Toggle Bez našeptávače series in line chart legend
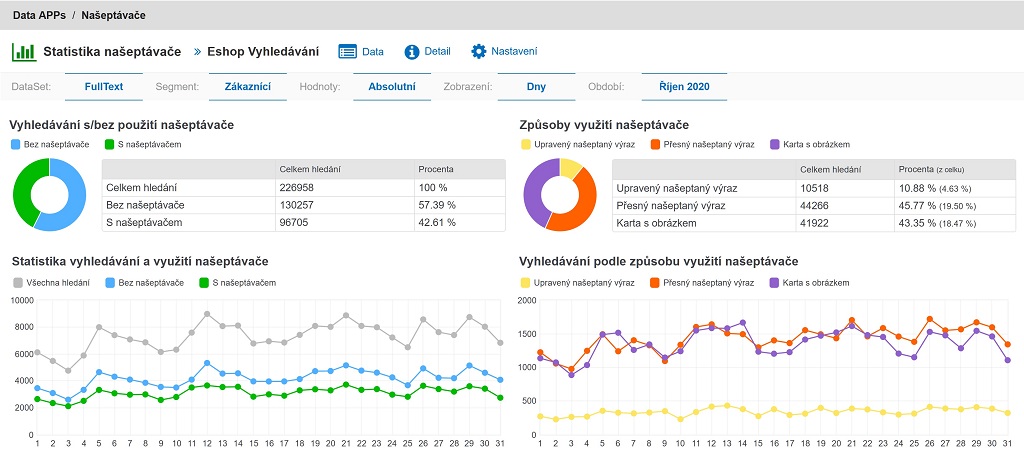 (144, 283)
